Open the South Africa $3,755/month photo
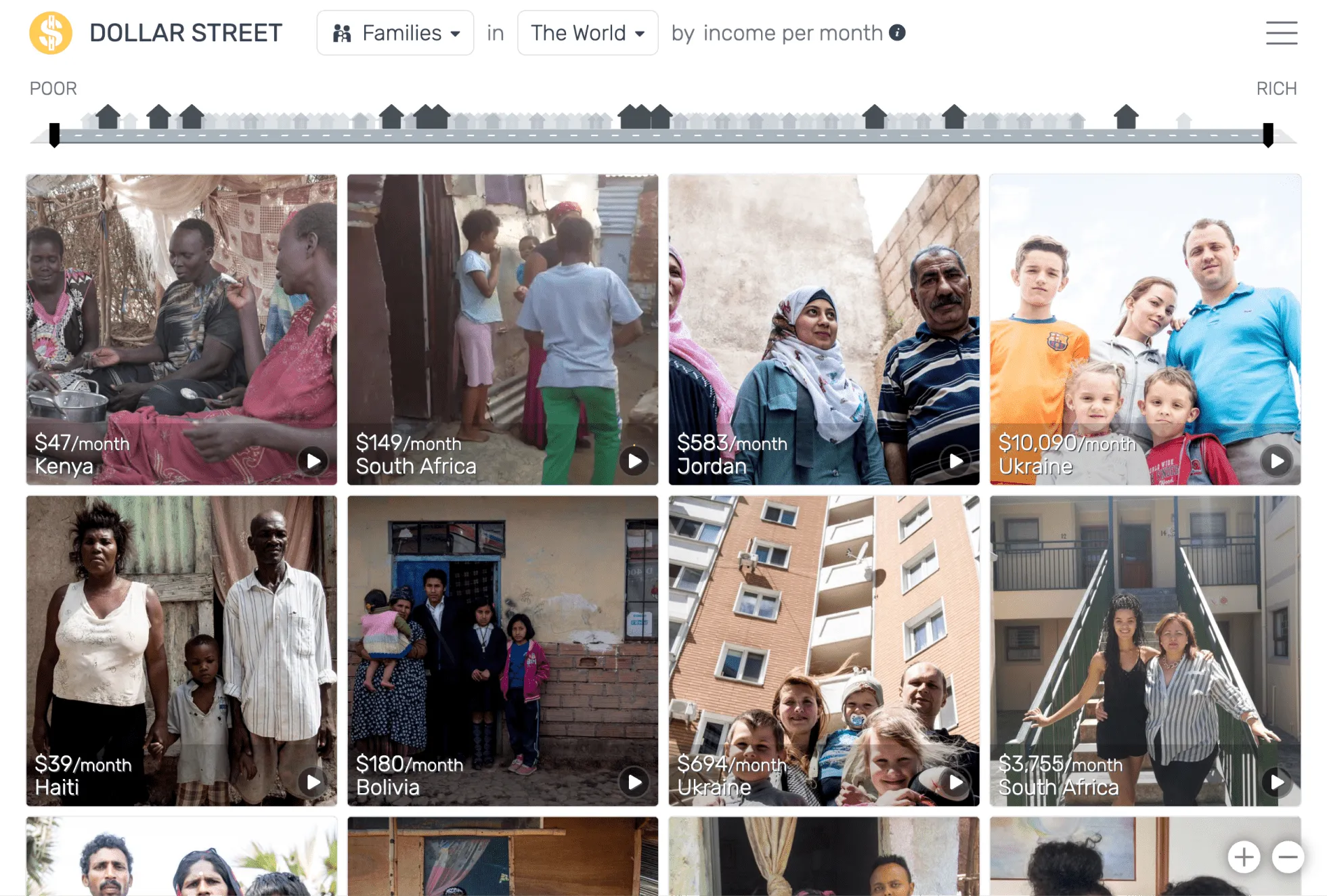 [x=1145, y=651]
